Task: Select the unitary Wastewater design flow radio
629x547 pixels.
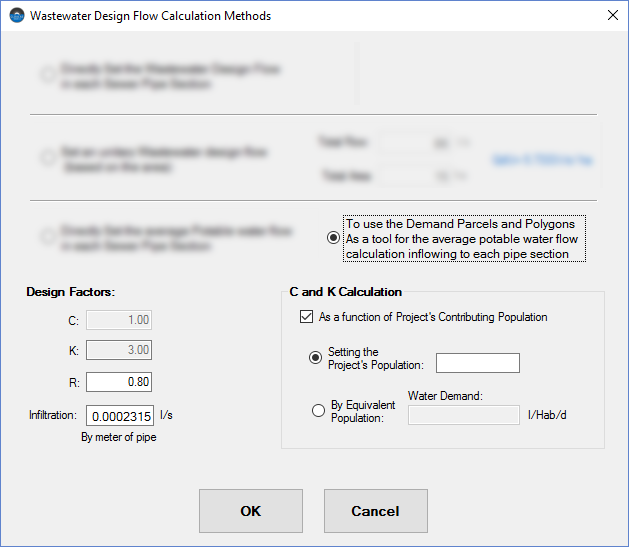Action: tap(48, 158)
